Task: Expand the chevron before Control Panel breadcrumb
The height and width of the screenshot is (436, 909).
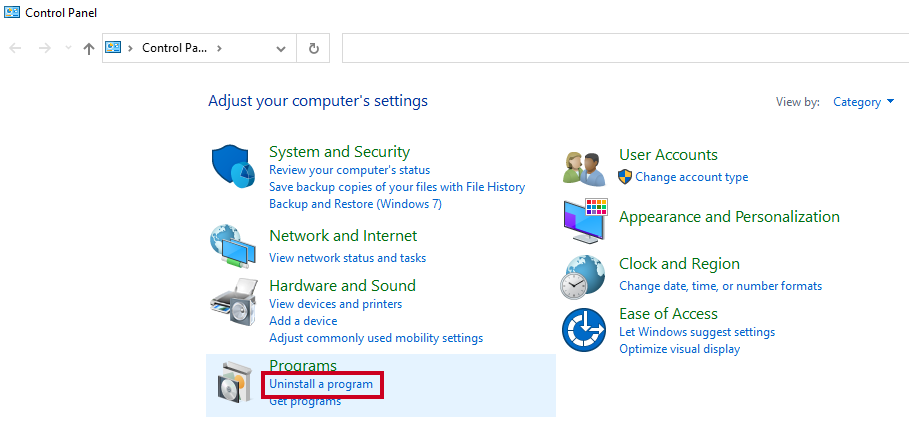Action: click(x=131, y=48)
